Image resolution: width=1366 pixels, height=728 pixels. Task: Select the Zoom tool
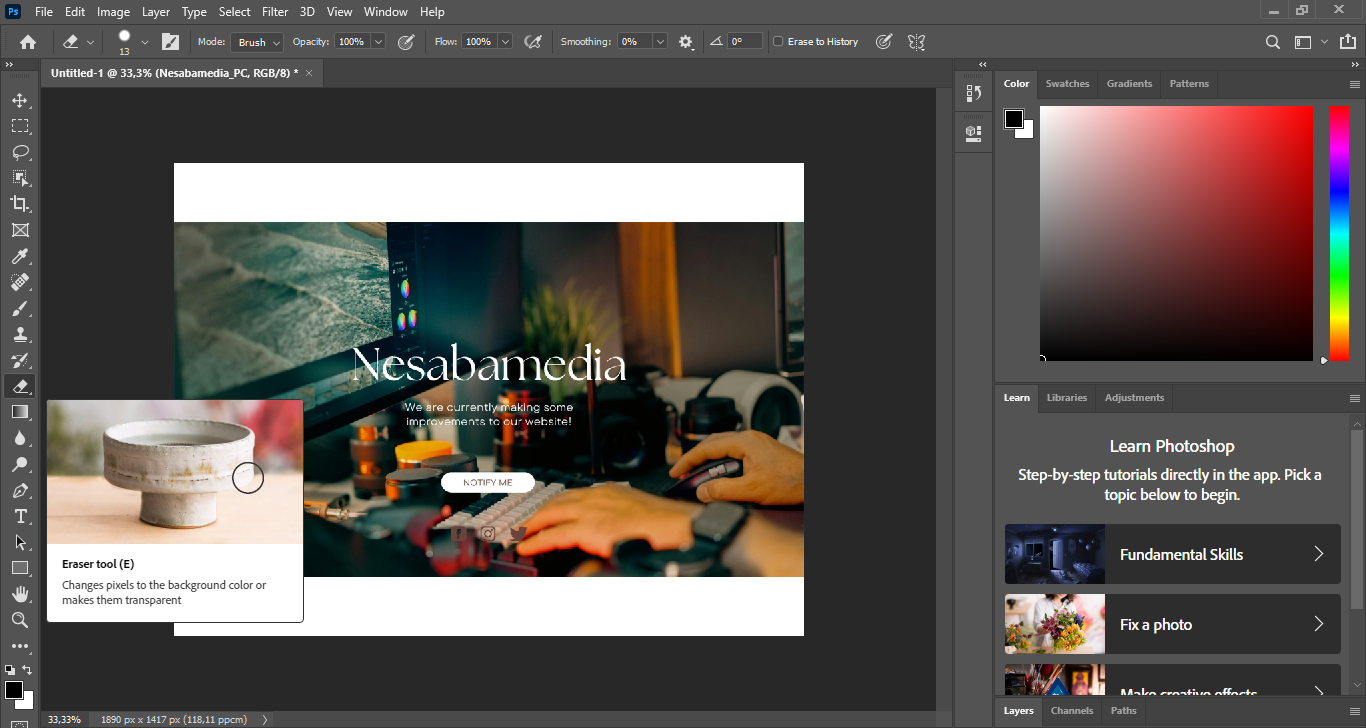coord(20,620)
